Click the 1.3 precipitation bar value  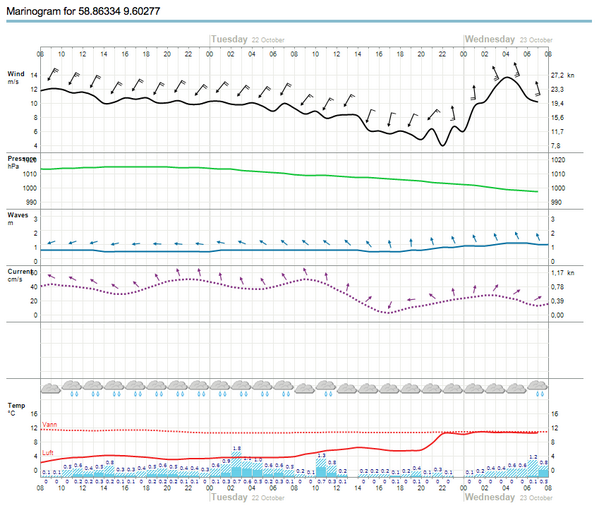(x=322, y=455)
